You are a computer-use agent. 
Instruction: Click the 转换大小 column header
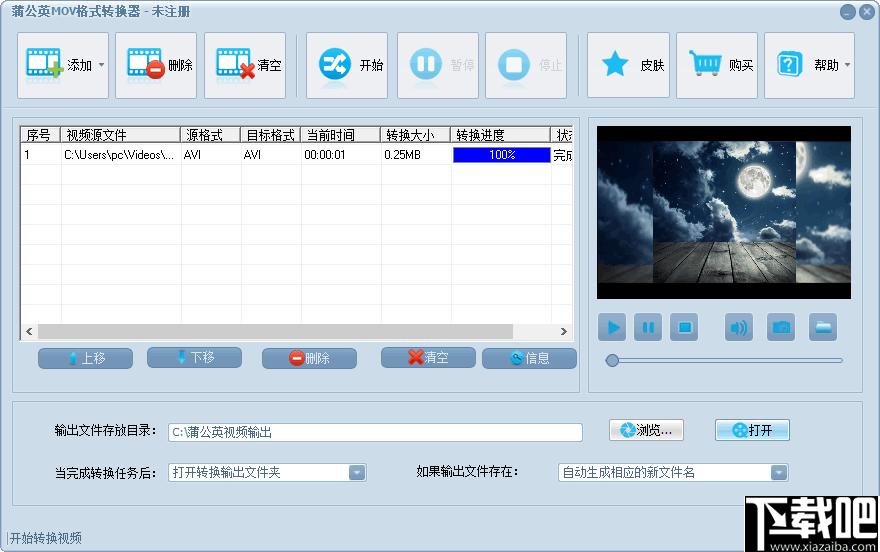pyautogui.click(x=415, y=135)
